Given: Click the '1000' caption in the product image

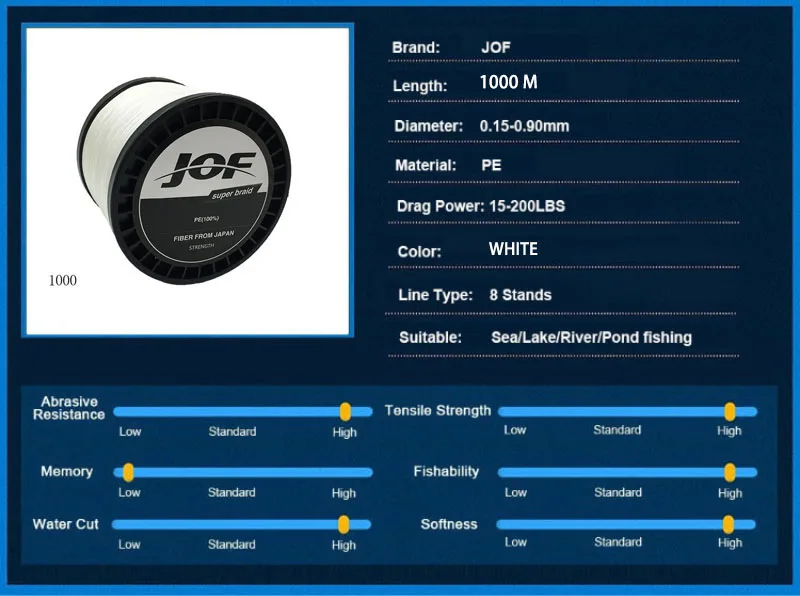Looking at the screenshot, I should point(63,281).
